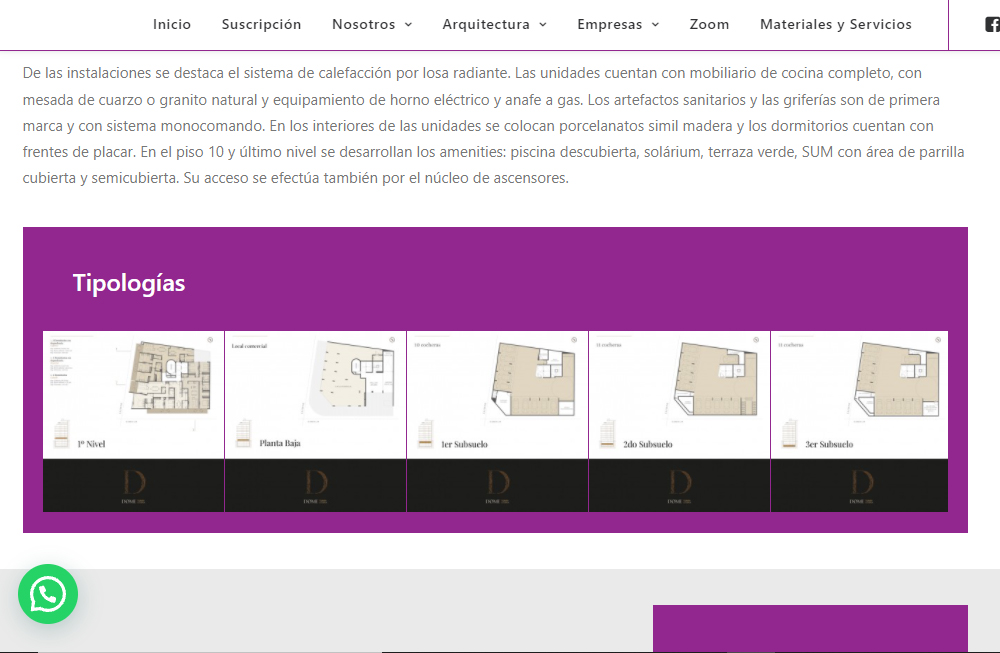Open Materiales y Servicios page

tap(835, 24)
